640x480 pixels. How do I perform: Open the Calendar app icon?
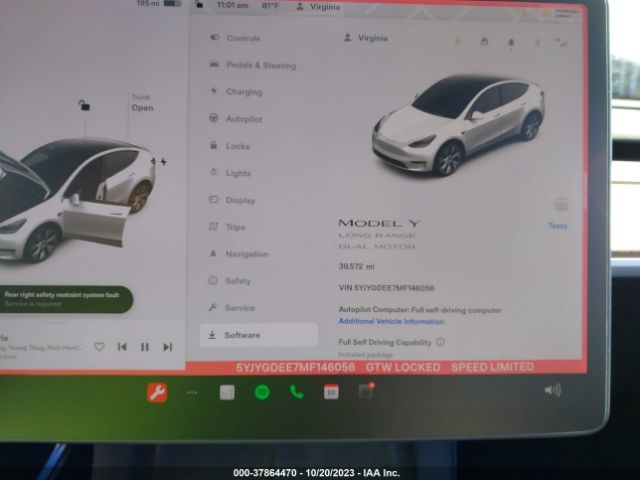click(x=331, y=392)
